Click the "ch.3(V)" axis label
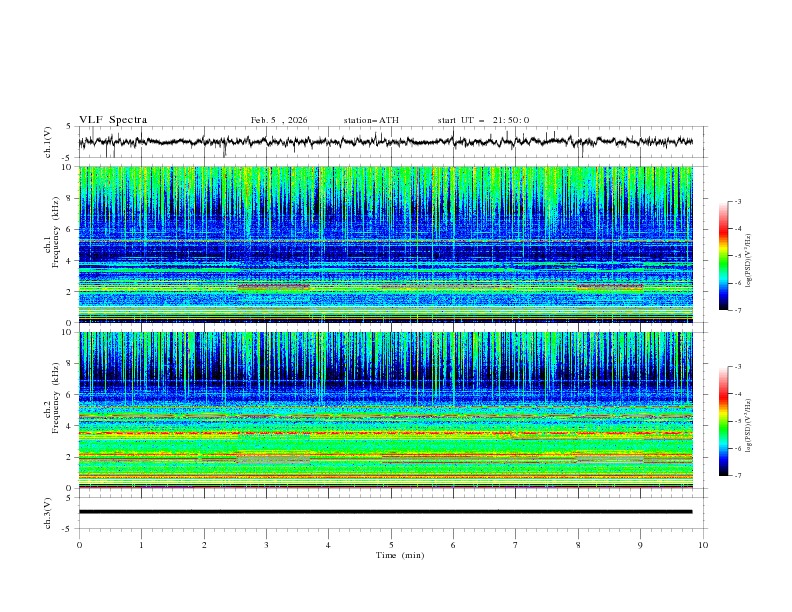The image size is (792, 612). point(48,513)
